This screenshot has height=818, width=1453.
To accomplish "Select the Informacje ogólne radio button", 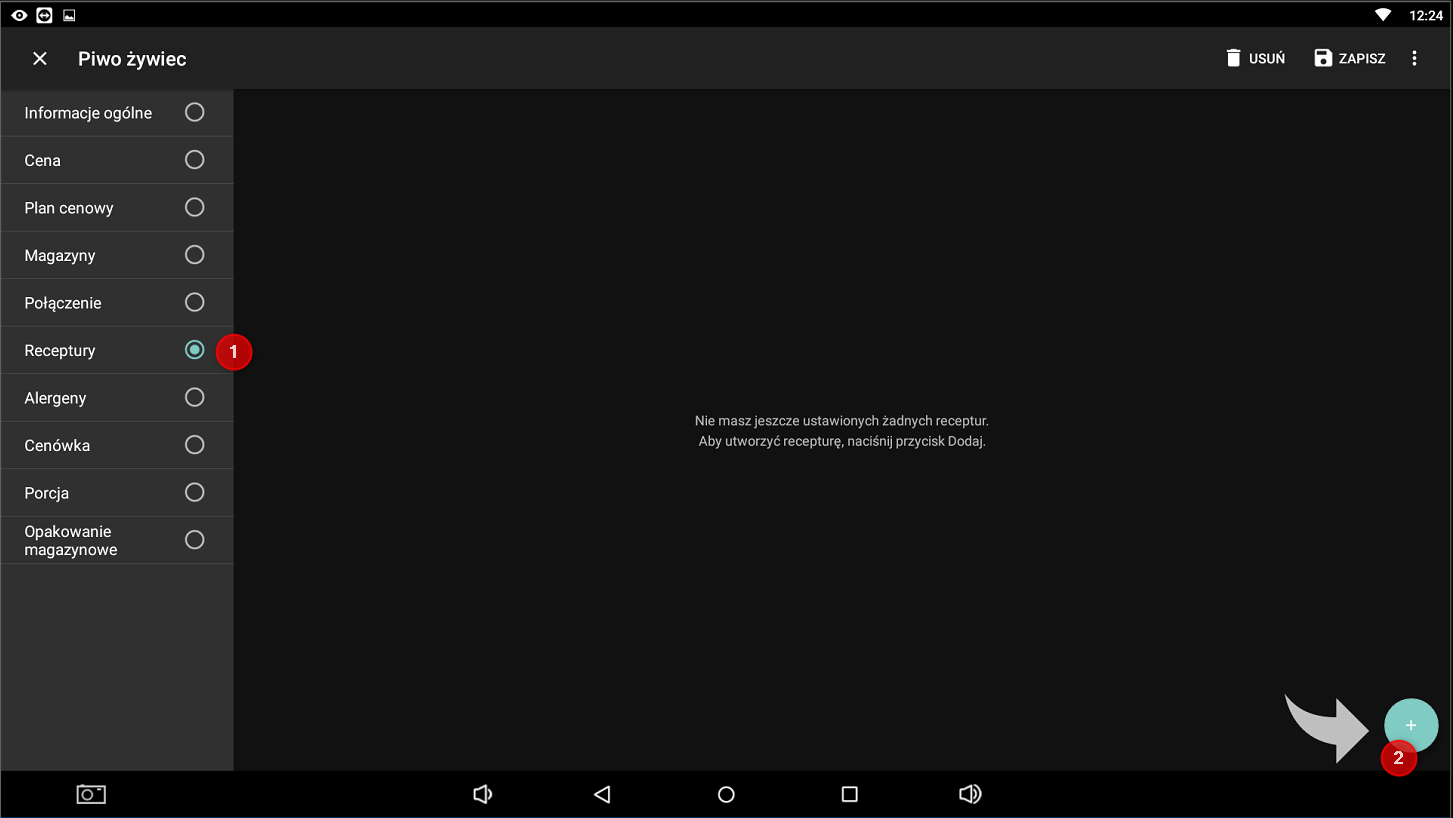I will pyautogui.click(x=195, y=112).
